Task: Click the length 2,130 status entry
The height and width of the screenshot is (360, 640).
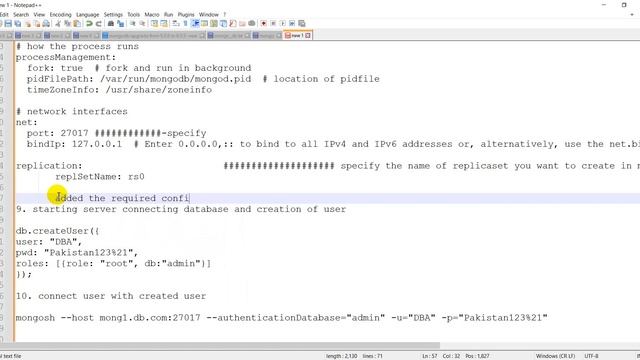Action: click(x=342, y=356)
